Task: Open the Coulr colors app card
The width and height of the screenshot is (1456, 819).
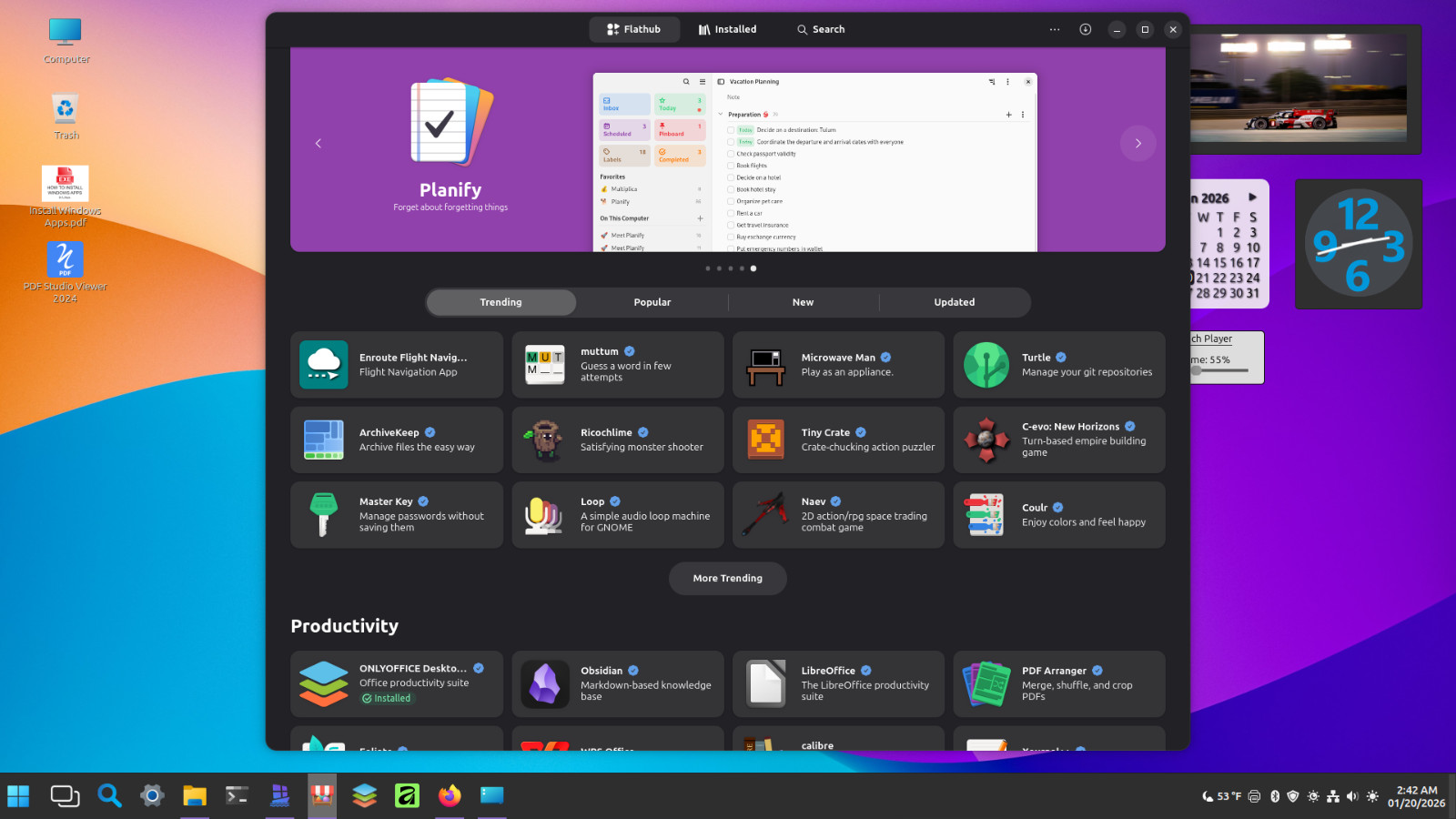Action: tap(1059, 515)
